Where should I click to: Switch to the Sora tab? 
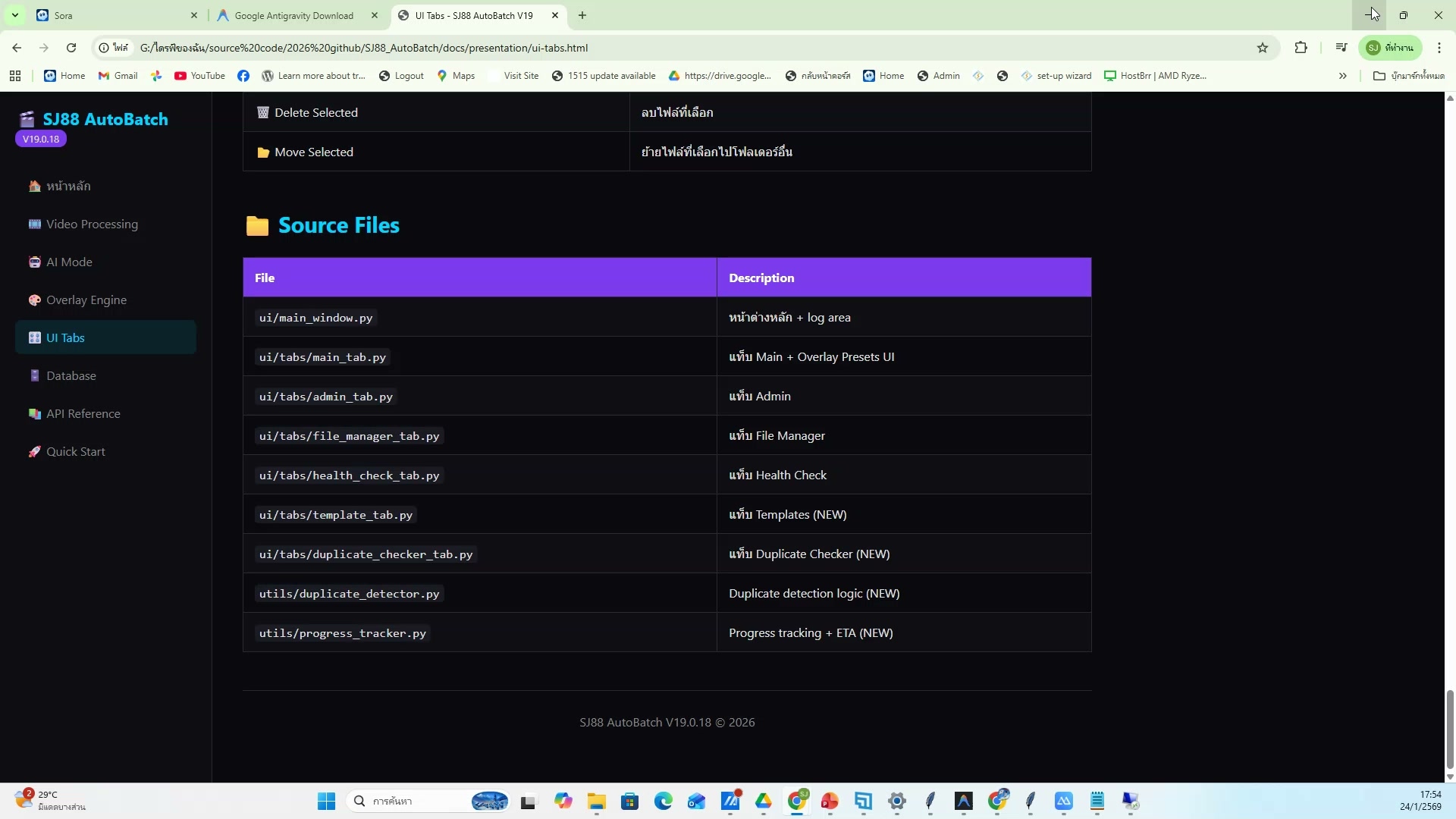(x=114, y=15)
